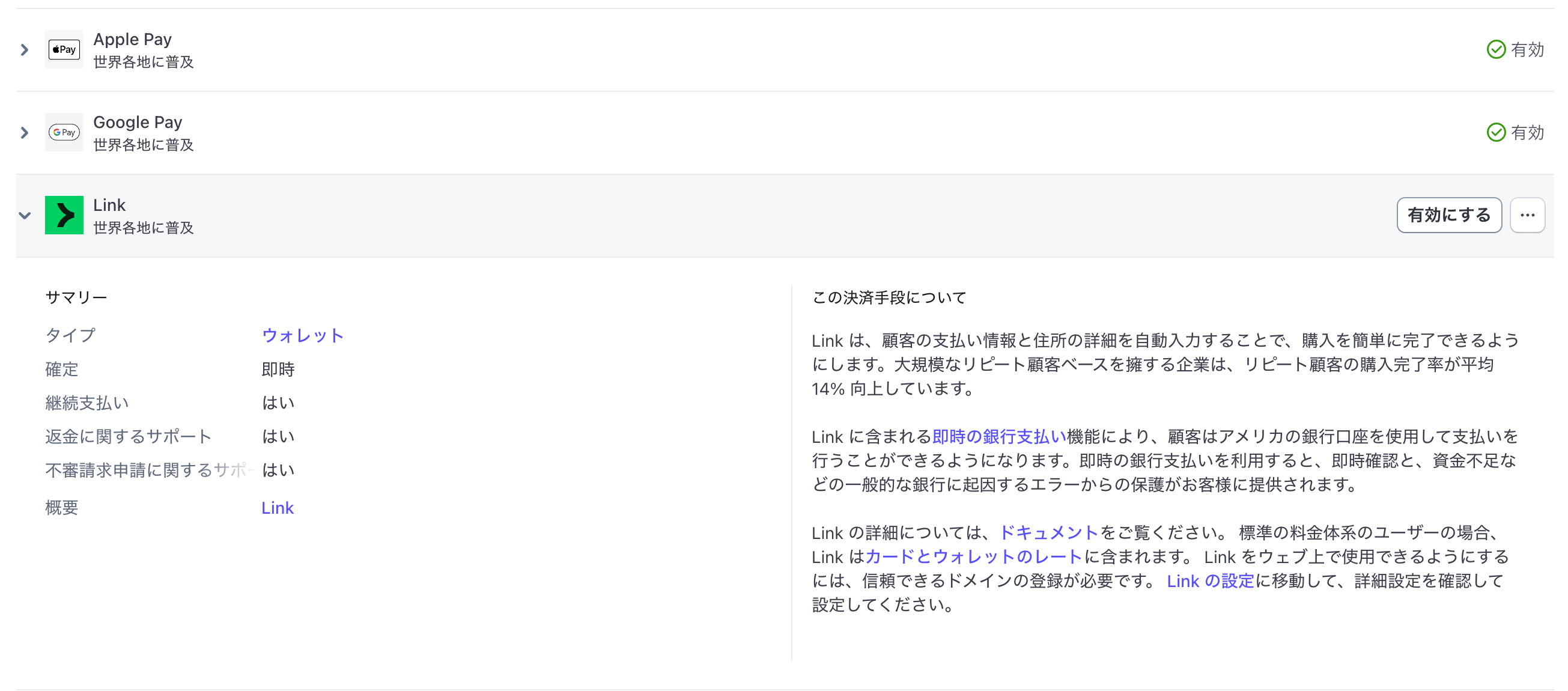1568x691 pixels.
Task: Open the Link link under 概要
Action: click(x=278, y=507)
